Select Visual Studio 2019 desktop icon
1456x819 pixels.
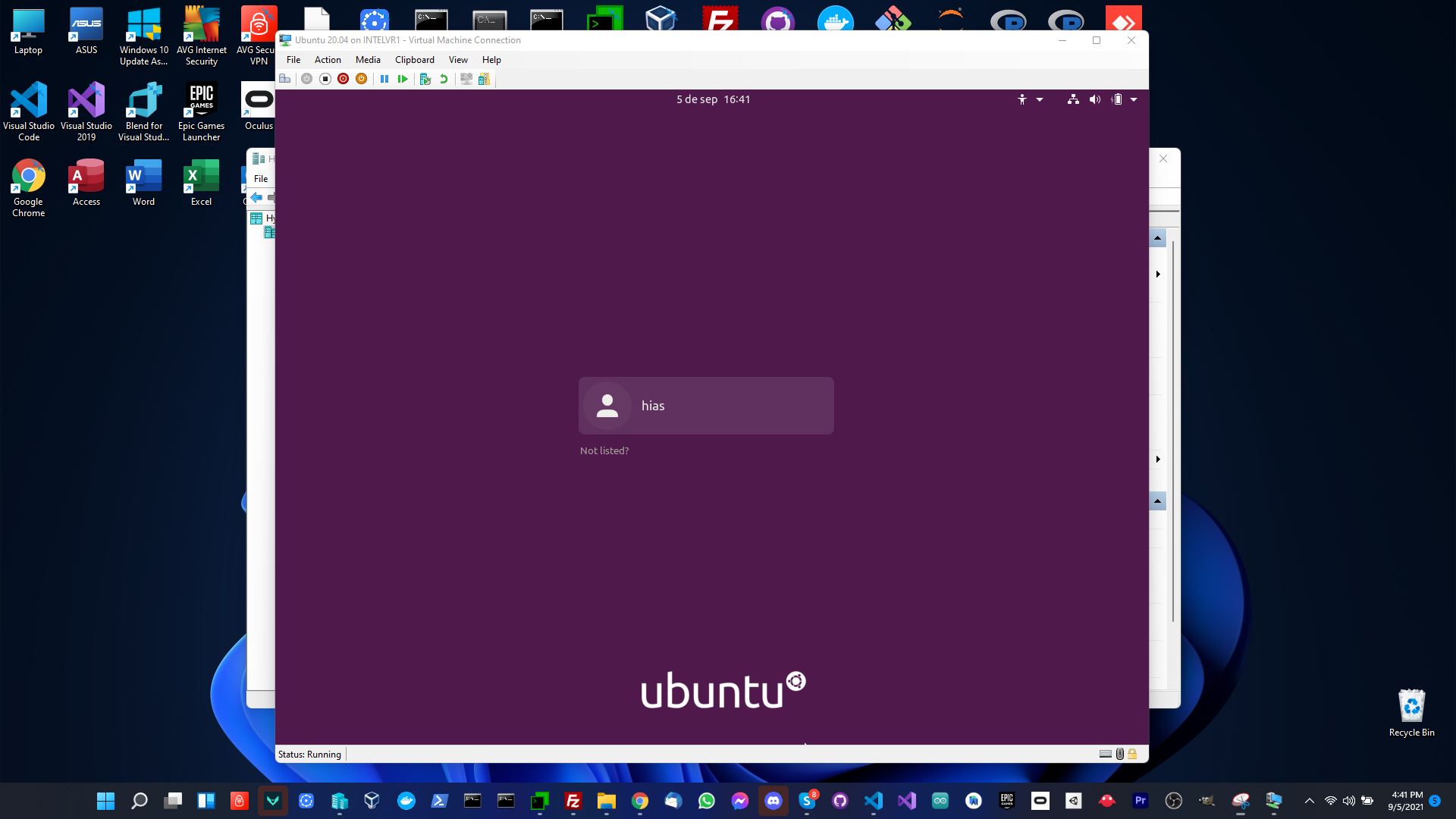[86, 112]
